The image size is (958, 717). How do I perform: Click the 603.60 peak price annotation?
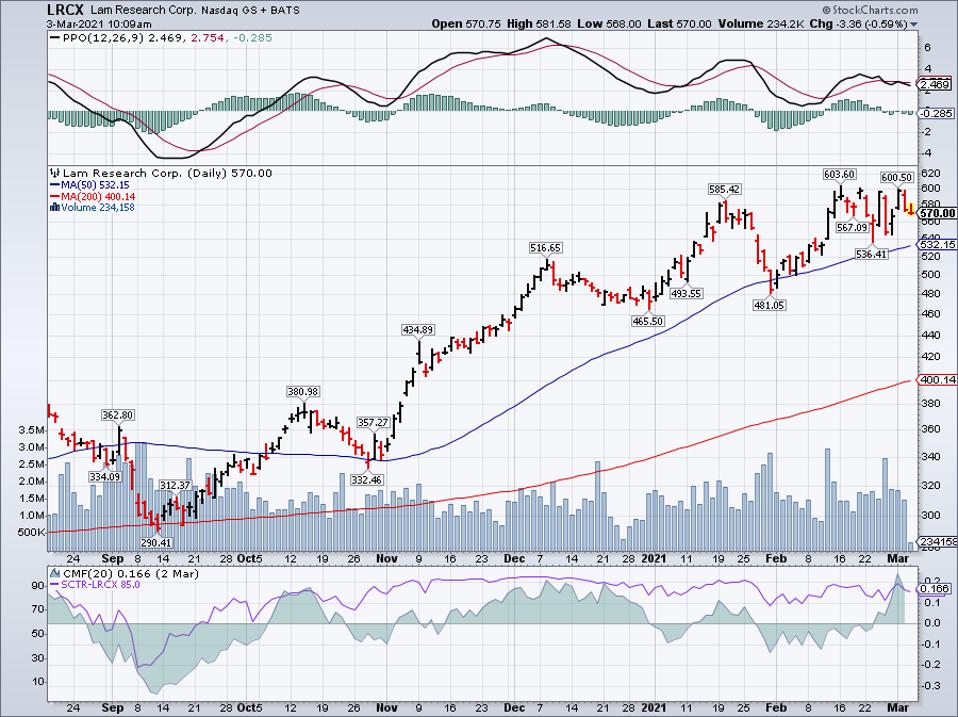839,175
